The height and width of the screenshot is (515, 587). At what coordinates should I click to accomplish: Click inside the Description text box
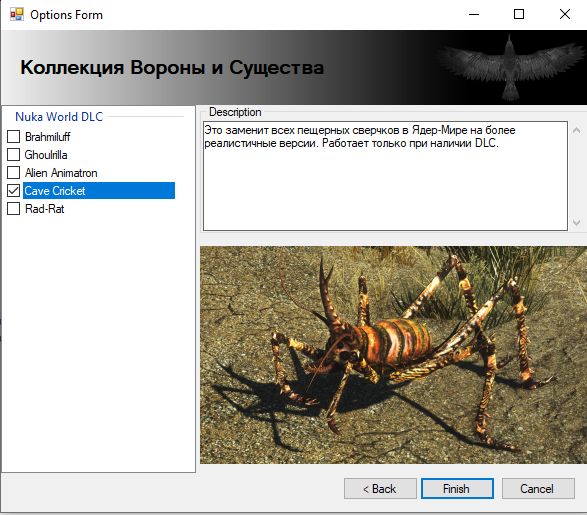(385, 176)
